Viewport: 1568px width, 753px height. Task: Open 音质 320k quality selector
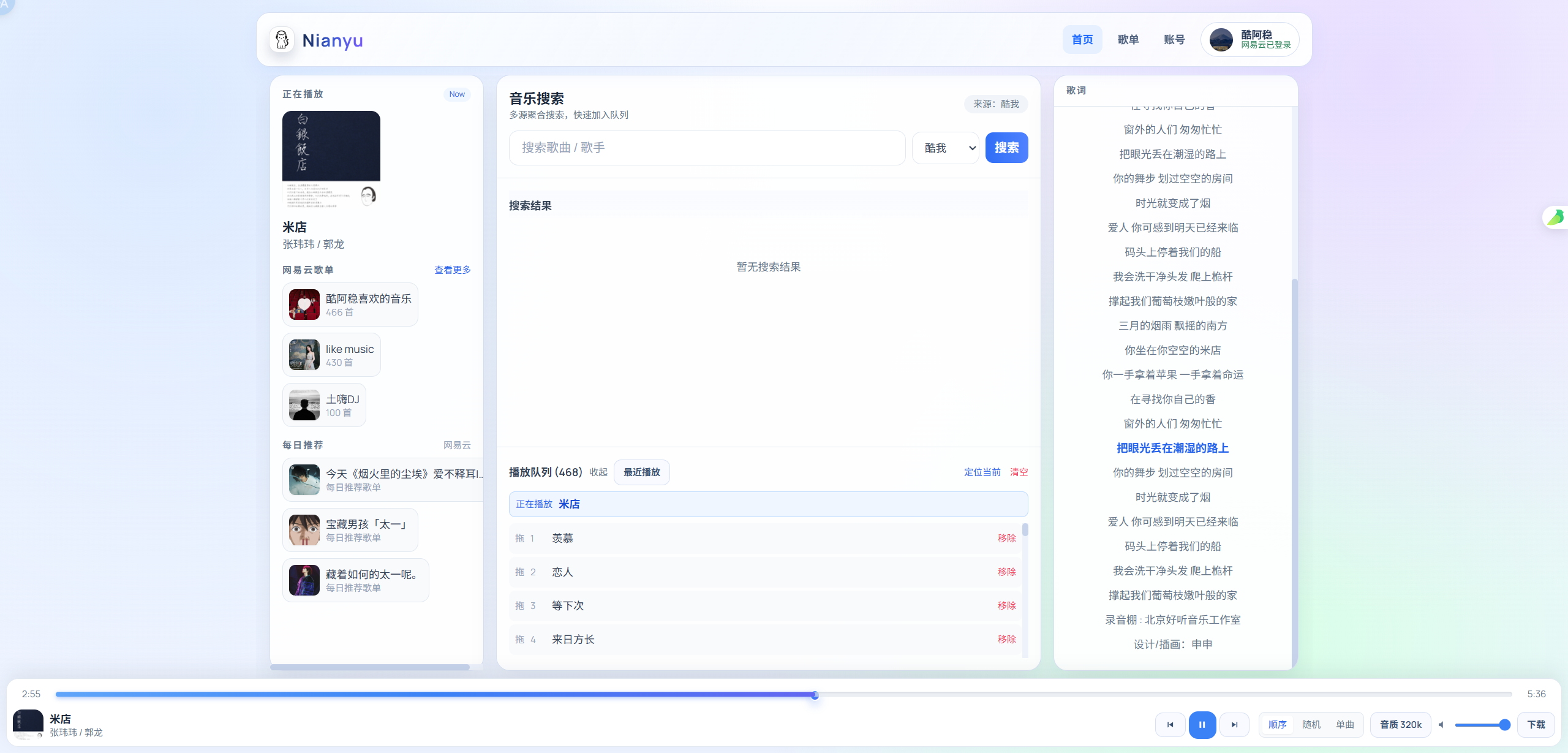pyautogui.click(x=1400, y=725)
